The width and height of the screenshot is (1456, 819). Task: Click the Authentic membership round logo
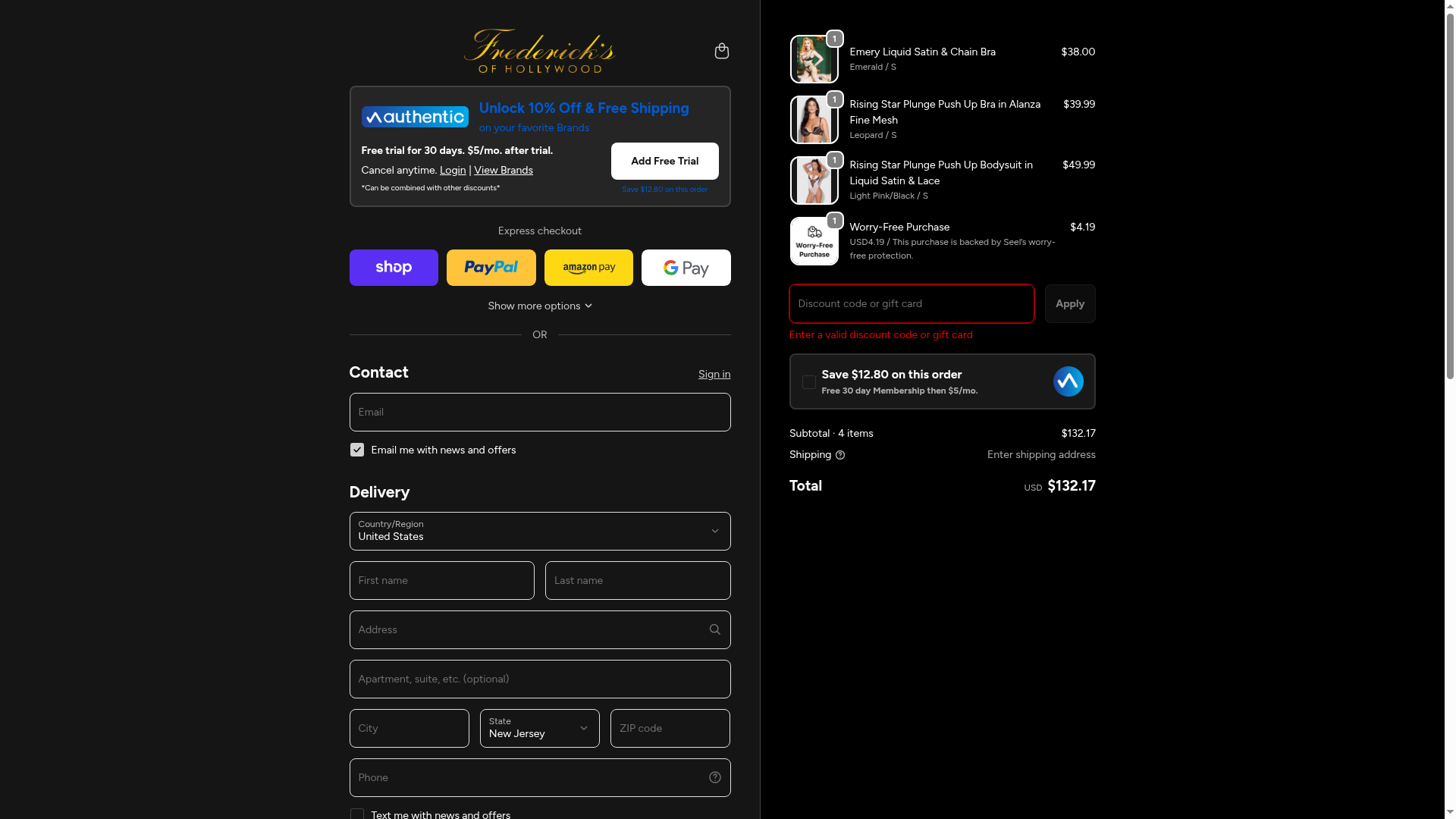pyautogui.click(x=1068, y=381)
